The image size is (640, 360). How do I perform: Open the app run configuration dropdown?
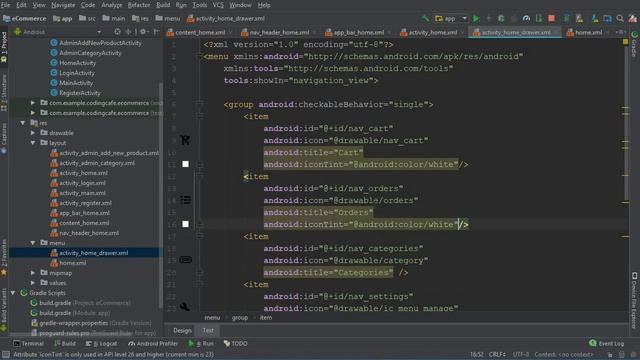(451, 18)
